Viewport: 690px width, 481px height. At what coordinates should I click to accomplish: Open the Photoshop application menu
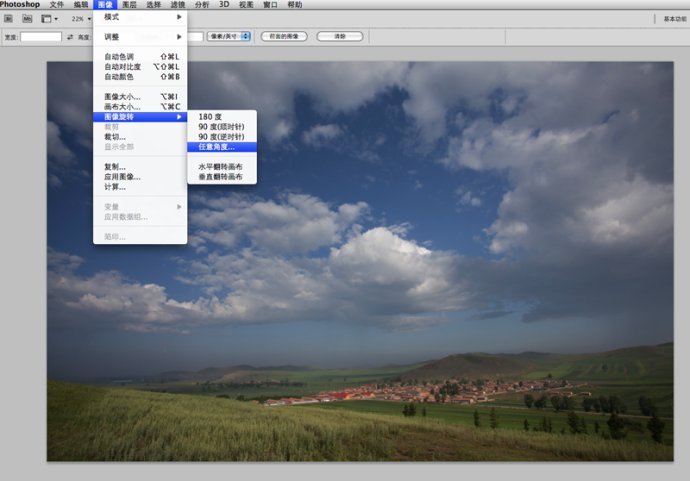[x=20, y=5]
